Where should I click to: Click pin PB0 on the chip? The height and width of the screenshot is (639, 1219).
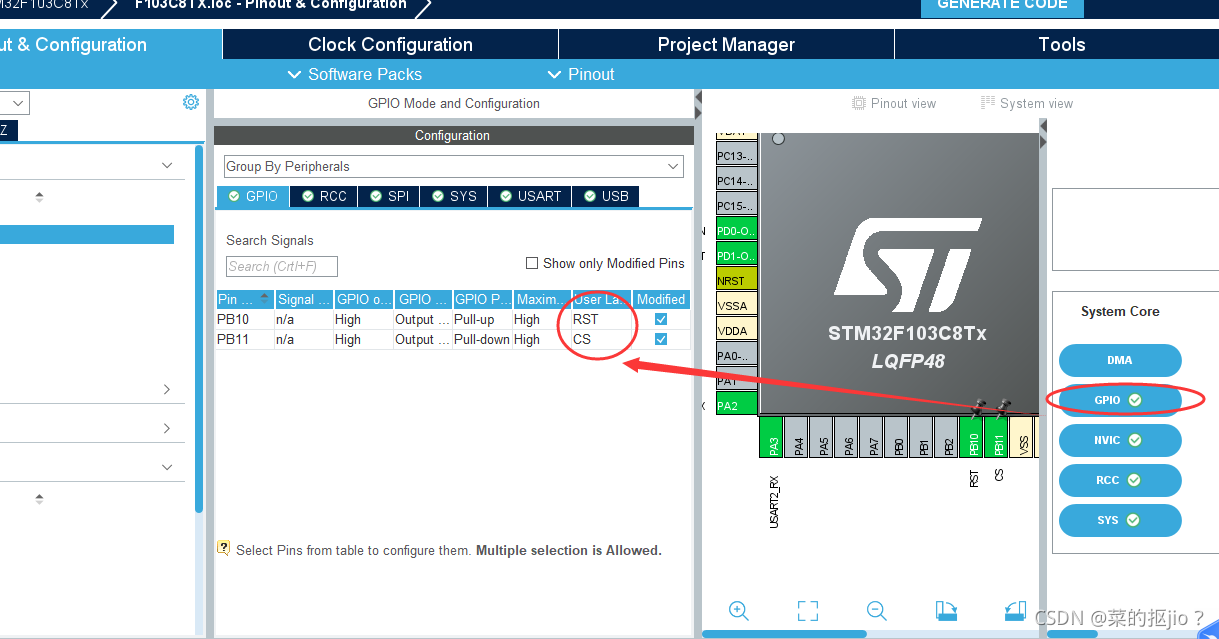[897, 438]
